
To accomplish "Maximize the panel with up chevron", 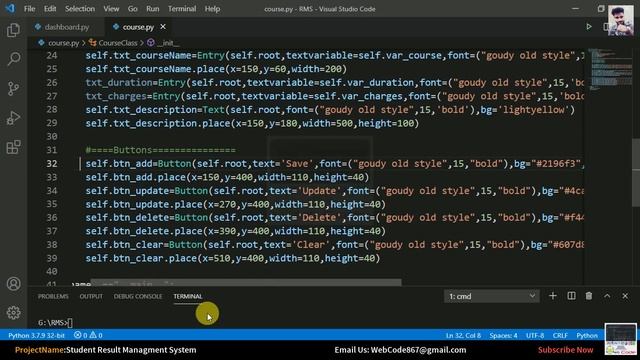I will (607, 296).
